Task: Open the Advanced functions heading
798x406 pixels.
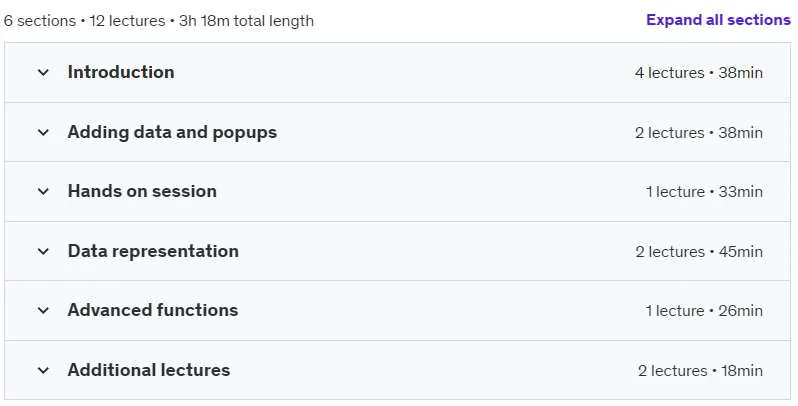Action: tap(153, 310)
